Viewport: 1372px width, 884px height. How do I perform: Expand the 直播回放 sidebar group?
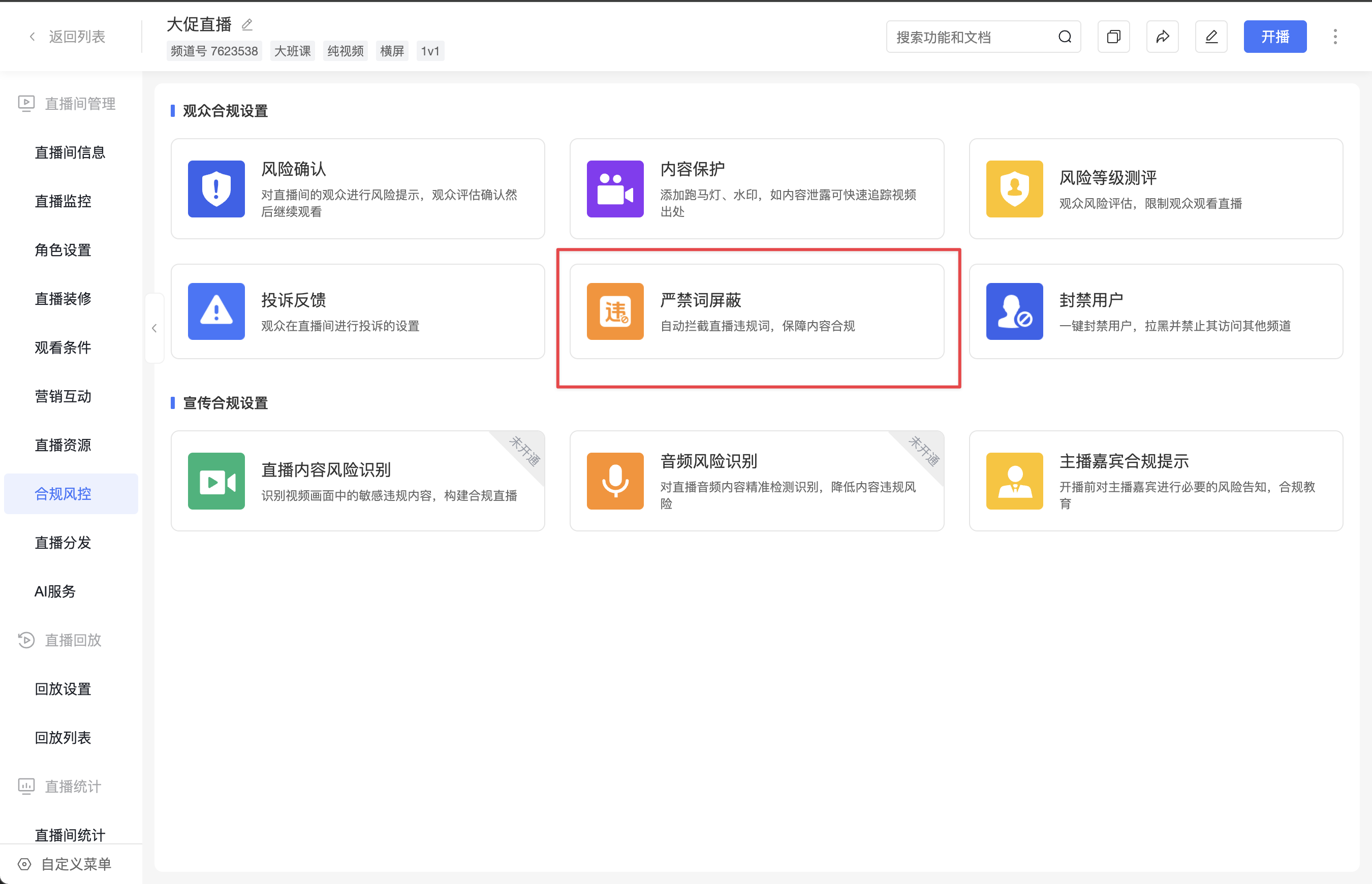click(59, 640)
